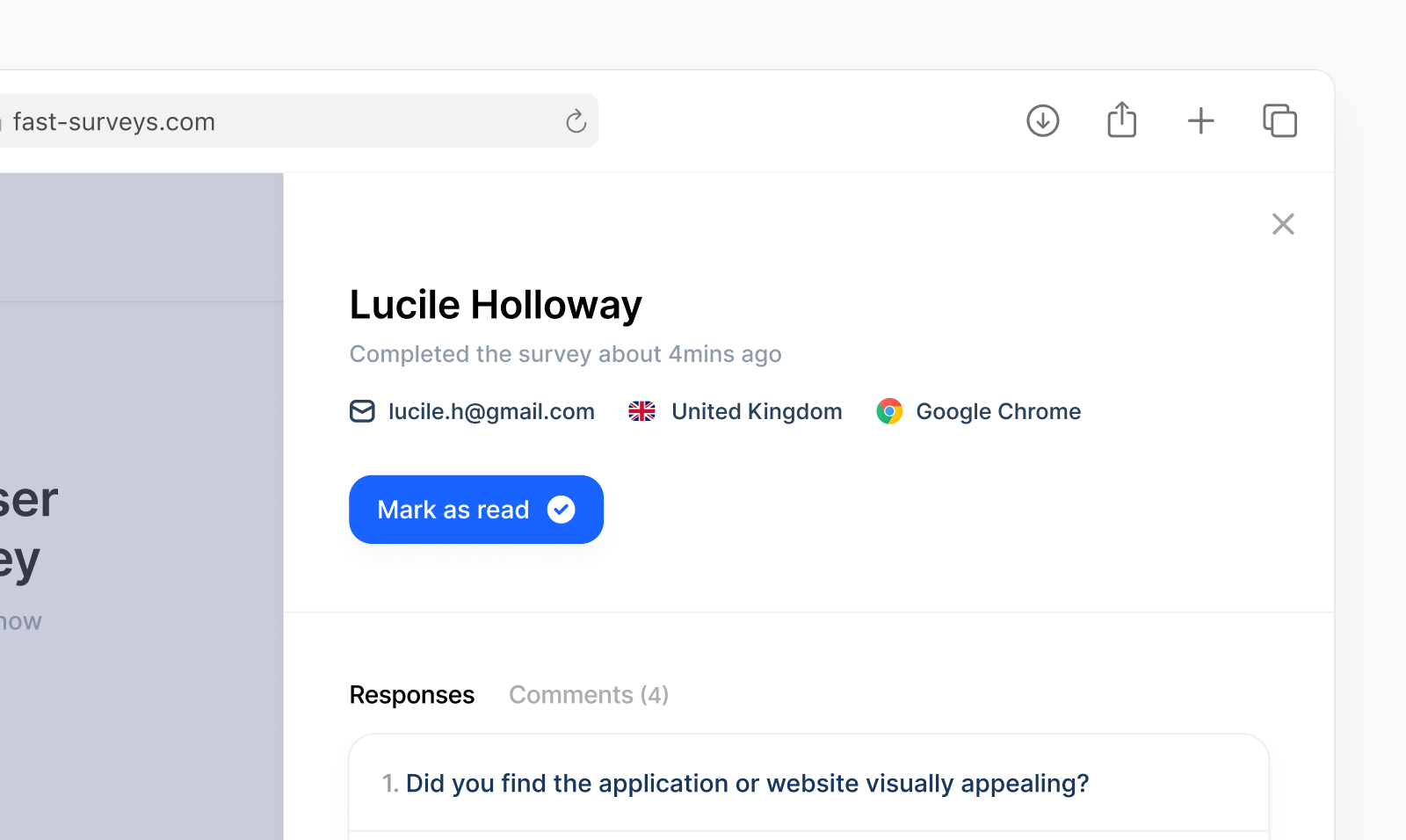1406x840 pixels.
Task: Click 'Completed the survey about 4mins ago'
Action: click(565, 354)
